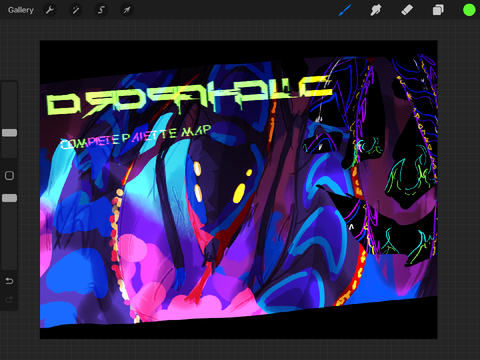Image resolution: width=480 pixels, height=360 pixels.
Task: Redo the last undone action
Action: (x=9, y=299)
